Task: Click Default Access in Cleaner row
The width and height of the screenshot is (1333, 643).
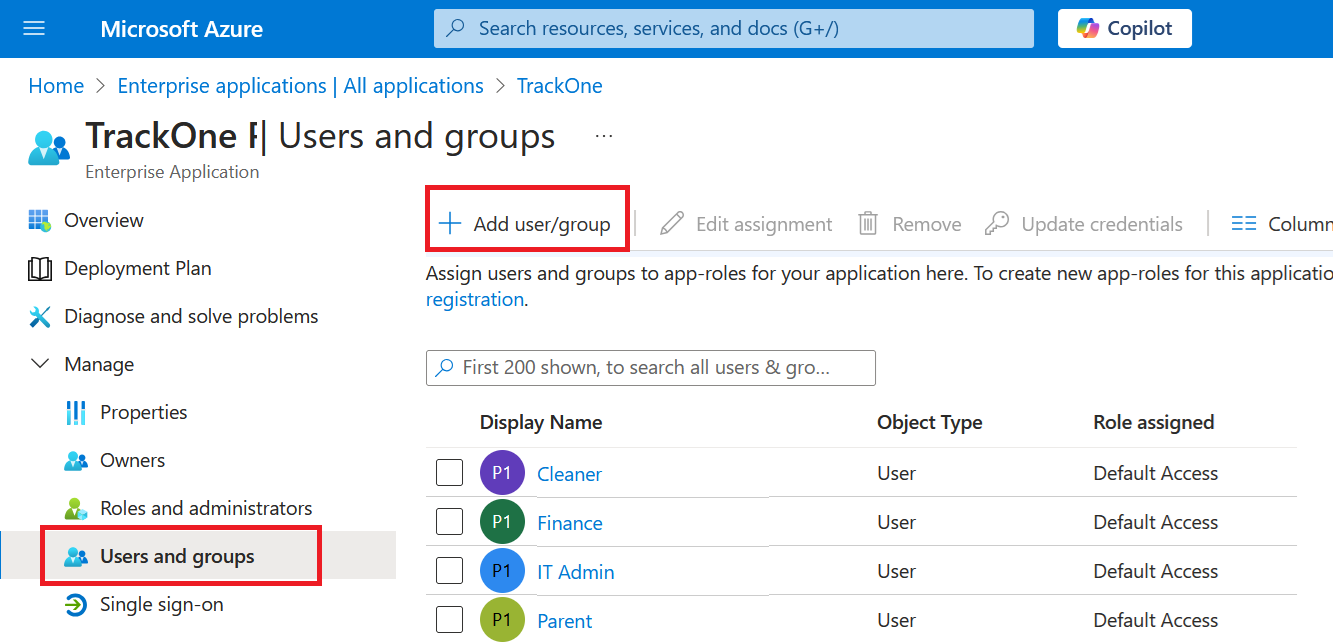Action: click(x=1156, y=473)
